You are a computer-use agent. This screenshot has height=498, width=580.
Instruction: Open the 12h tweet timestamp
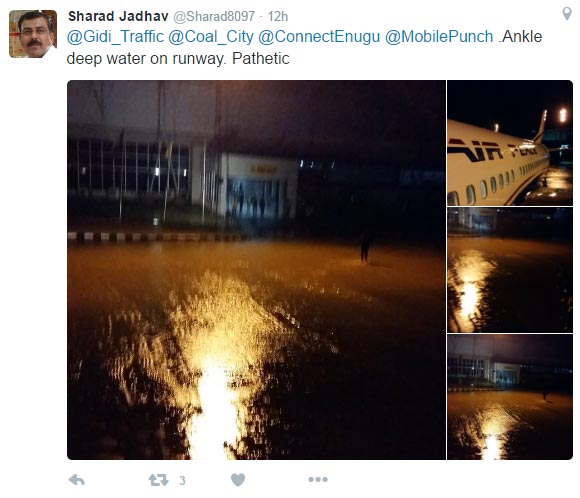277,16
